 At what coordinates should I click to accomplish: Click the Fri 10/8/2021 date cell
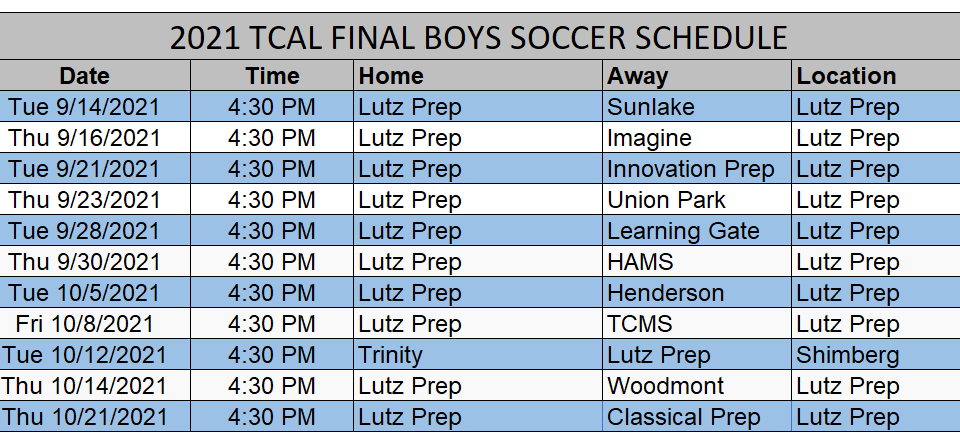(95, 323)
